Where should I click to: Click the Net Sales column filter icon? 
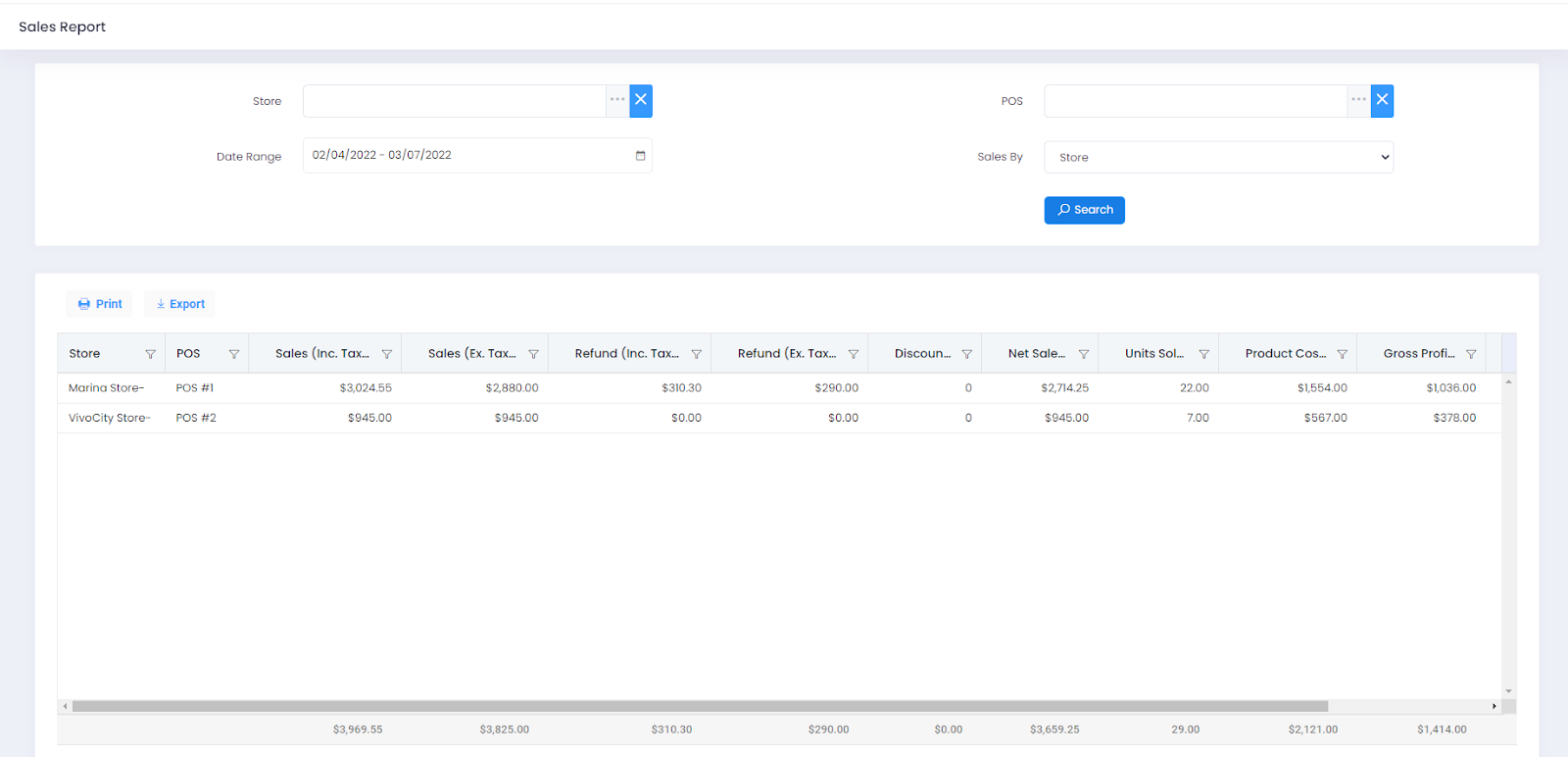[x=1083, y=354]
